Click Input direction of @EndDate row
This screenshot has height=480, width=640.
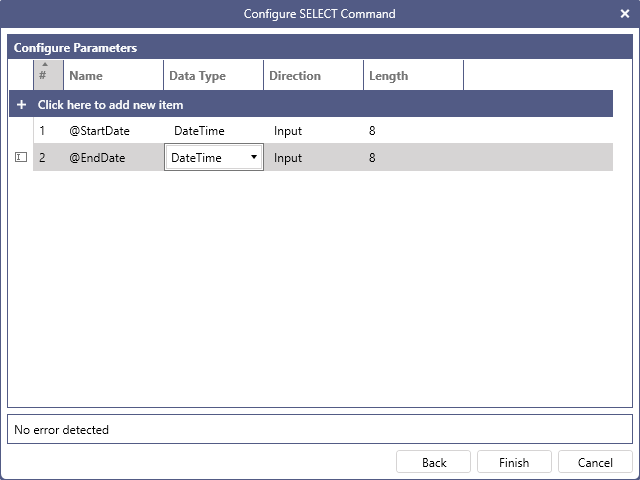288,158
